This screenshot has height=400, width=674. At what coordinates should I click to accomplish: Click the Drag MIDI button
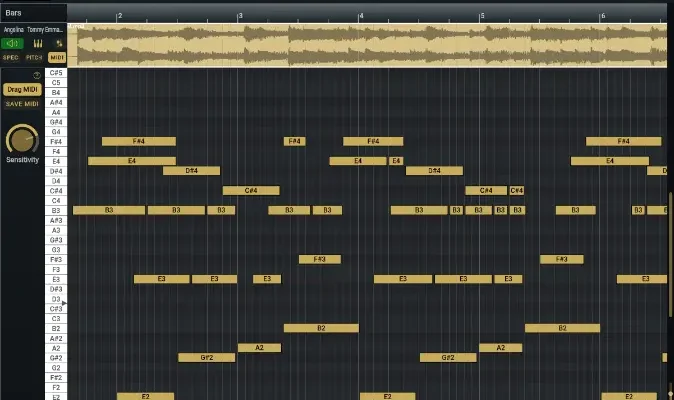(21, 90)
